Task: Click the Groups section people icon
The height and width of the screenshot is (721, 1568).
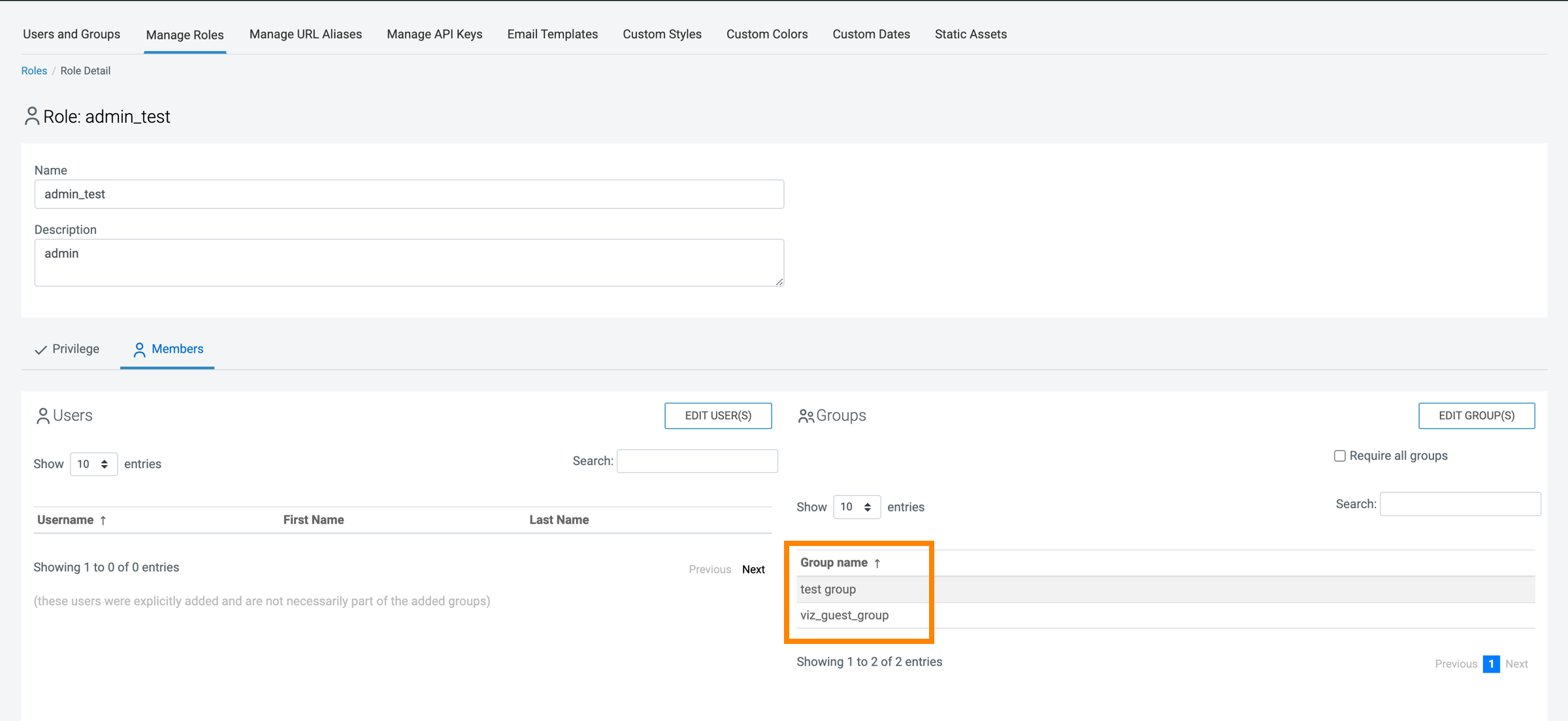Action: click(806, 416)
